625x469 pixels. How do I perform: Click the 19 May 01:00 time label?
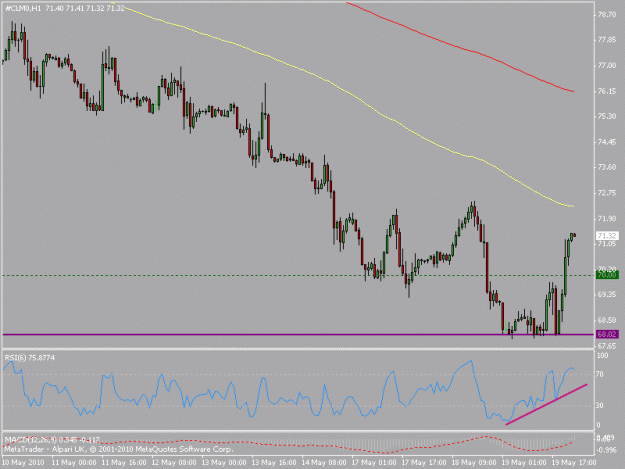coord(524,463)
